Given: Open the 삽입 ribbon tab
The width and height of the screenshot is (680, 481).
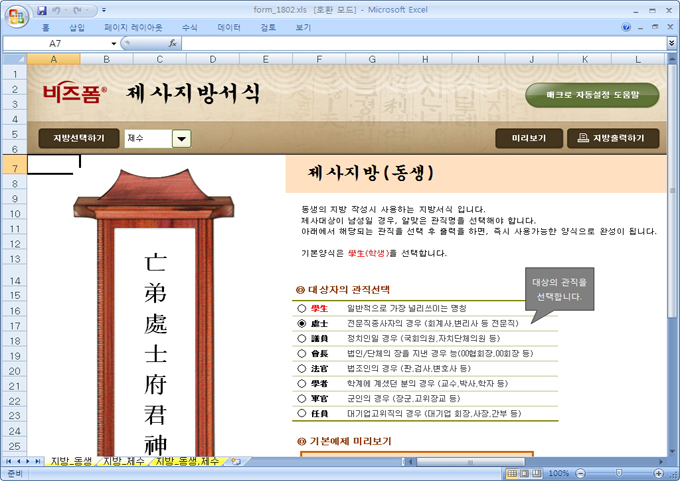Looking at the screenshot, I should click(x=77, y=28).
